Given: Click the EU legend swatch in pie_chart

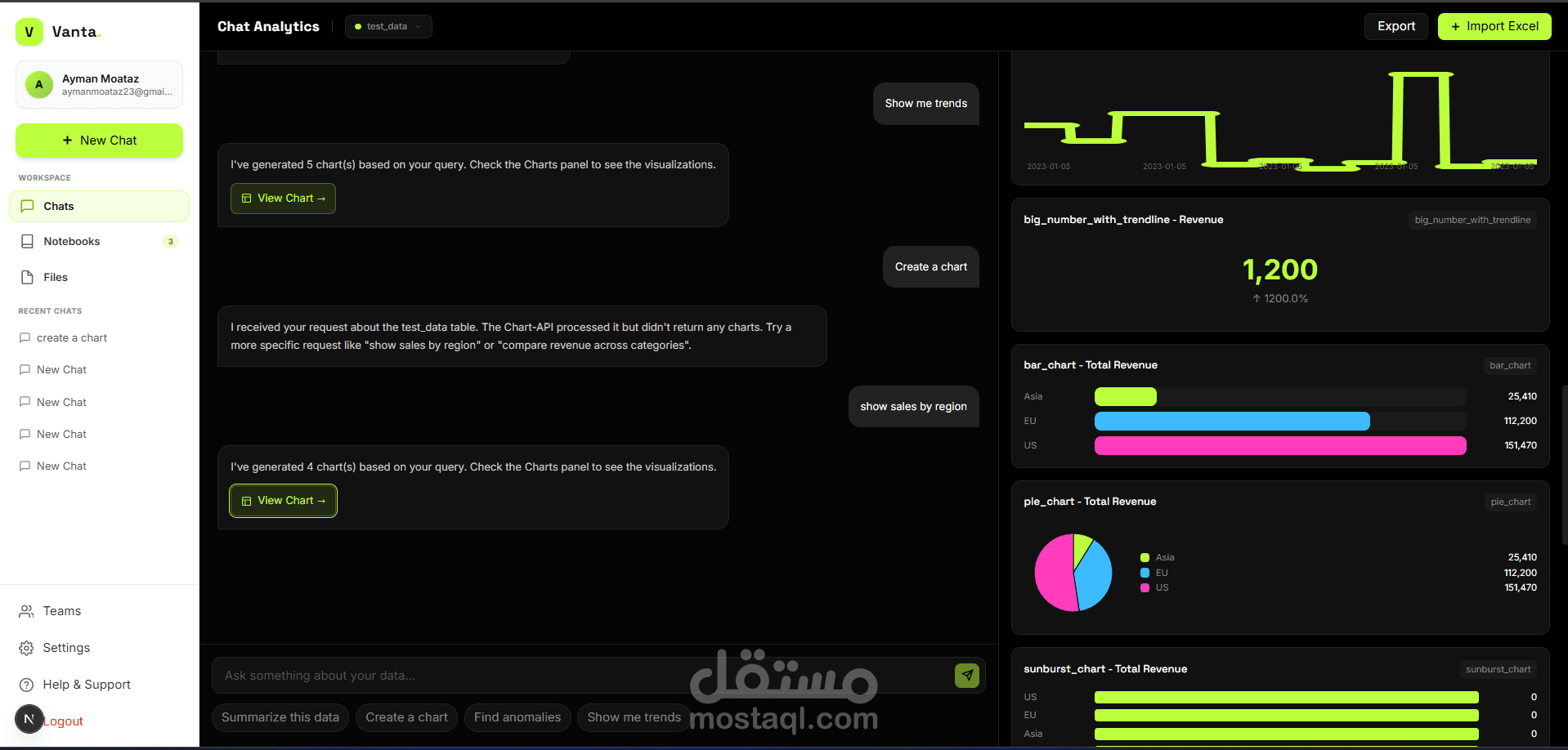Looking at the screenshot, I should tap(1145, 573).
